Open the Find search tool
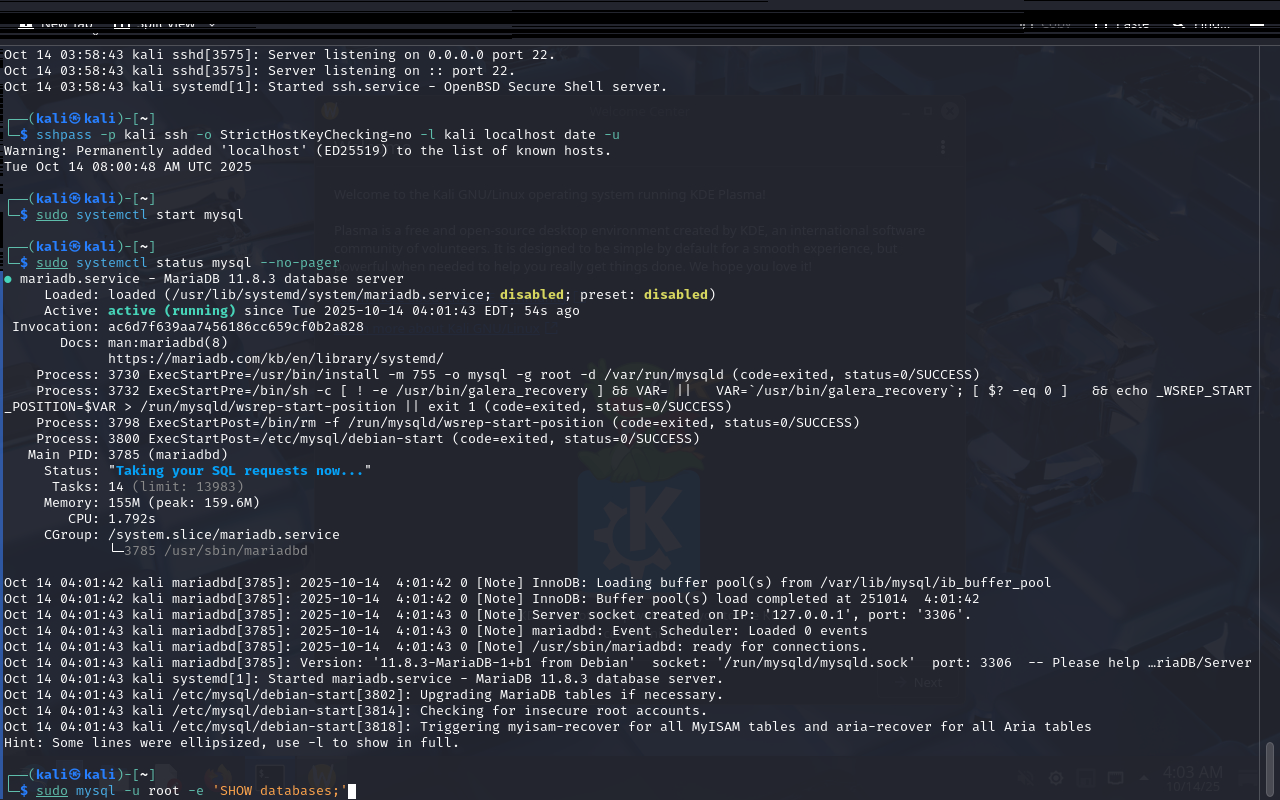Viewport: 1280px width, 800px height. click(1202, 23)
